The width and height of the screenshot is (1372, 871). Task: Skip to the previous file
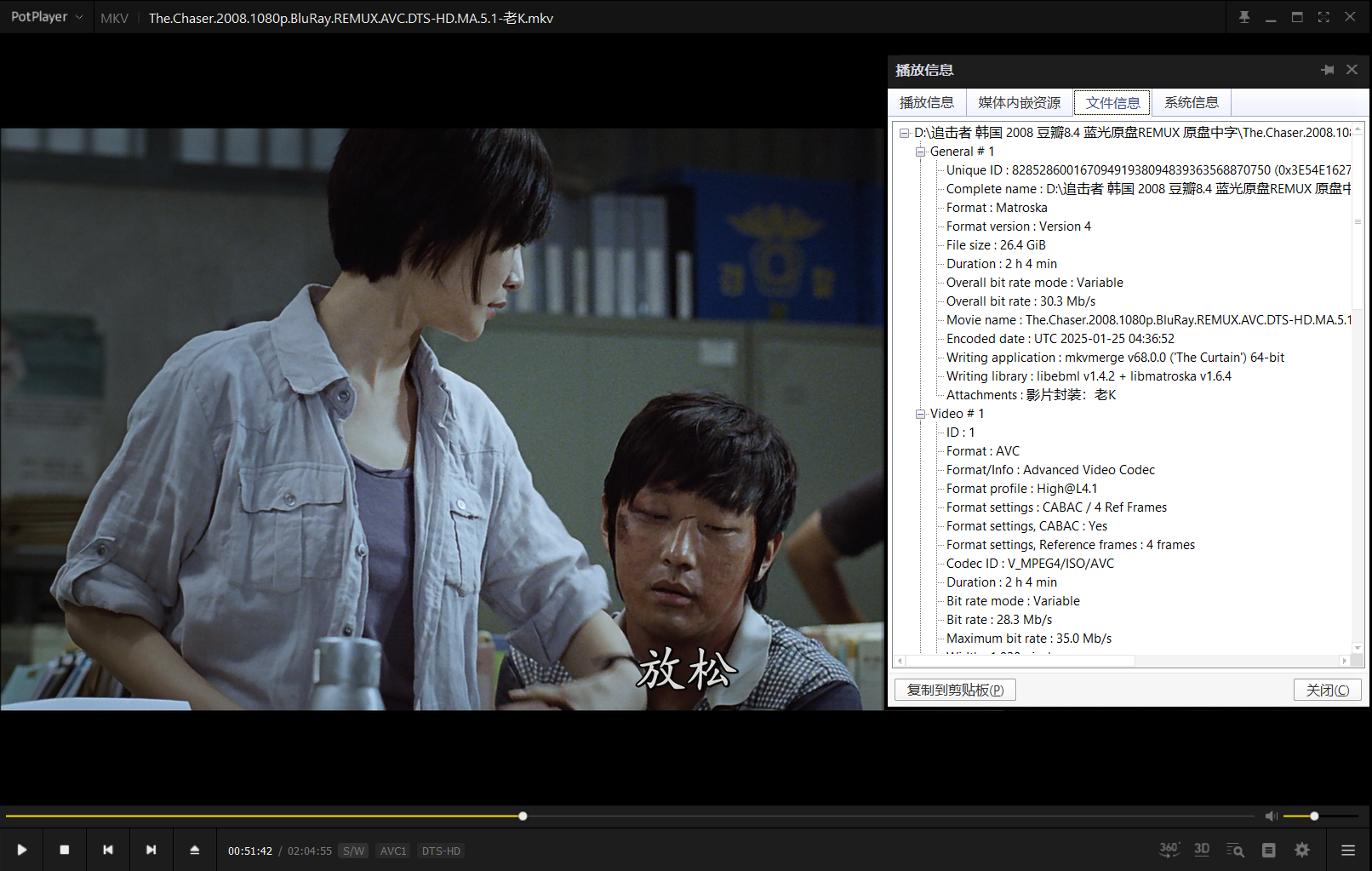coord(108,850)
